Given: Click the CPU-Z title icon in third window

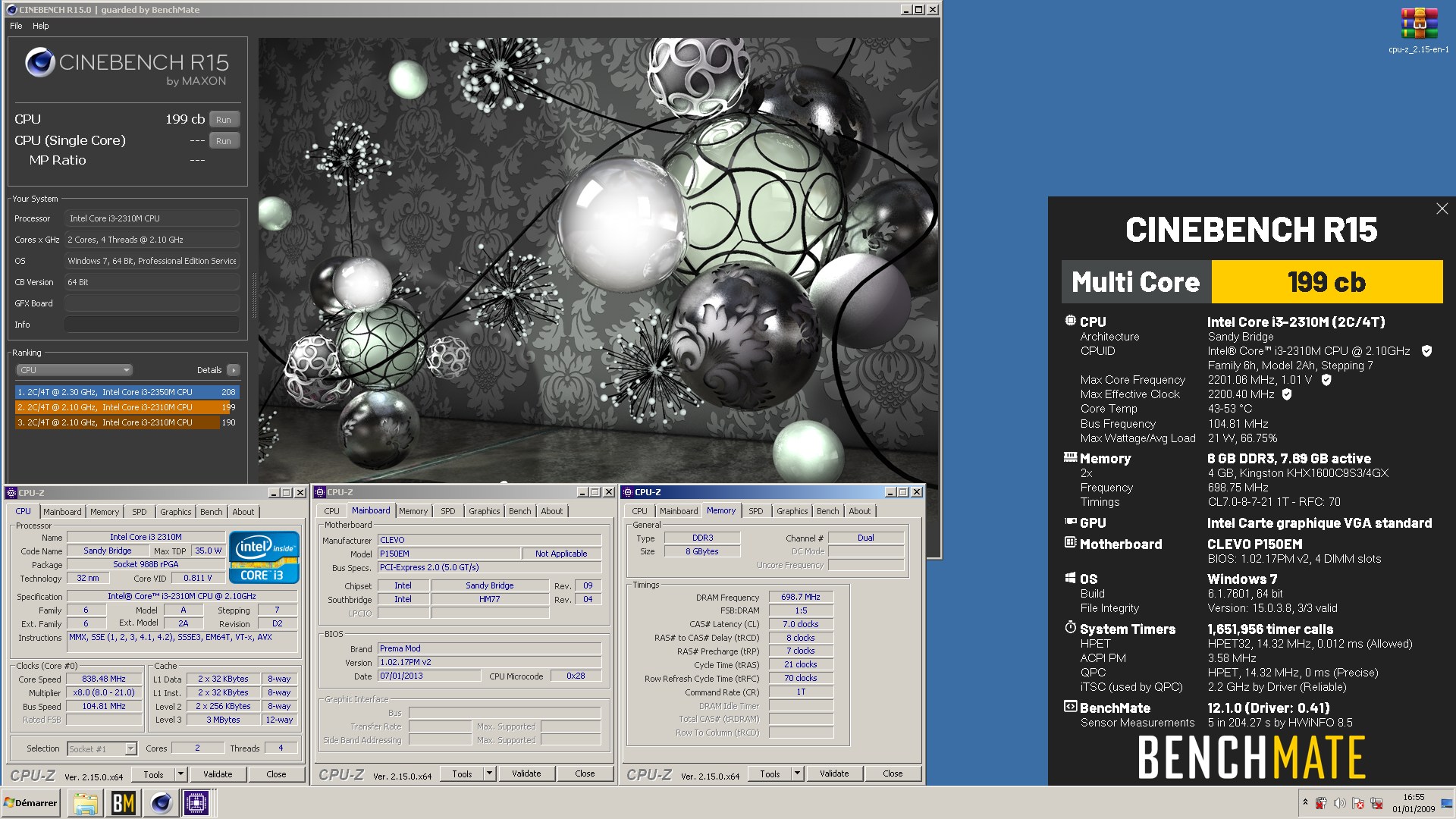Looking at the screenshot, I should [628, 492].
